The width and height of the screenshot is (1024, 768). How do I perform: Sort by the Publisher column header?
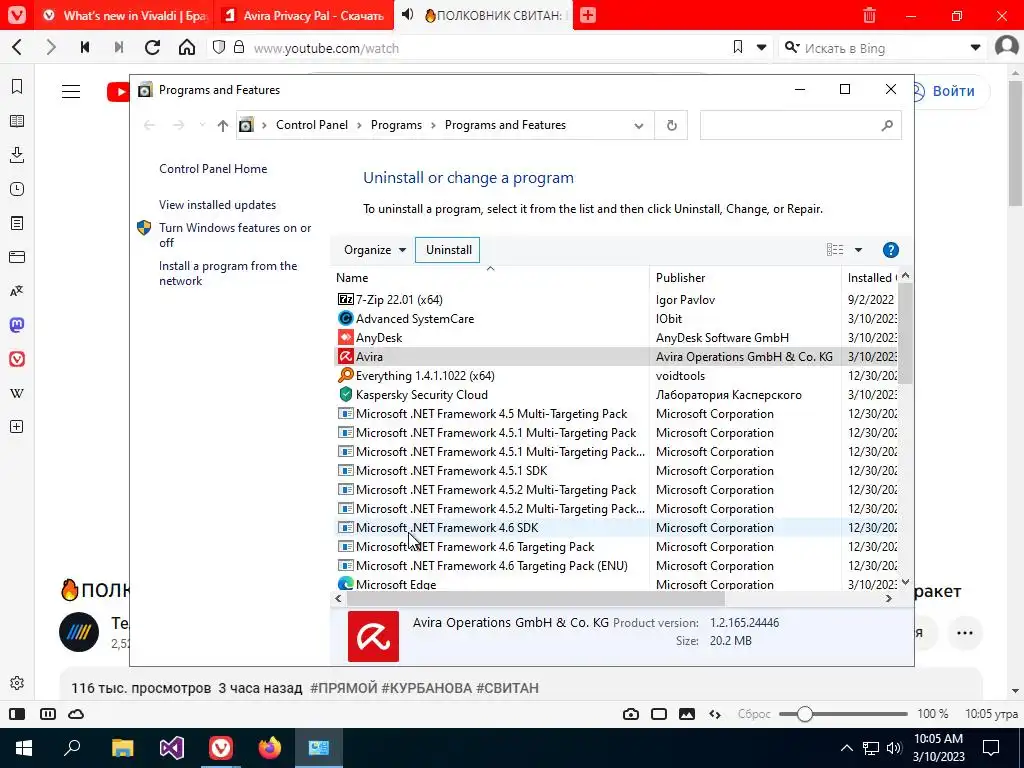(x=745, y=278)
